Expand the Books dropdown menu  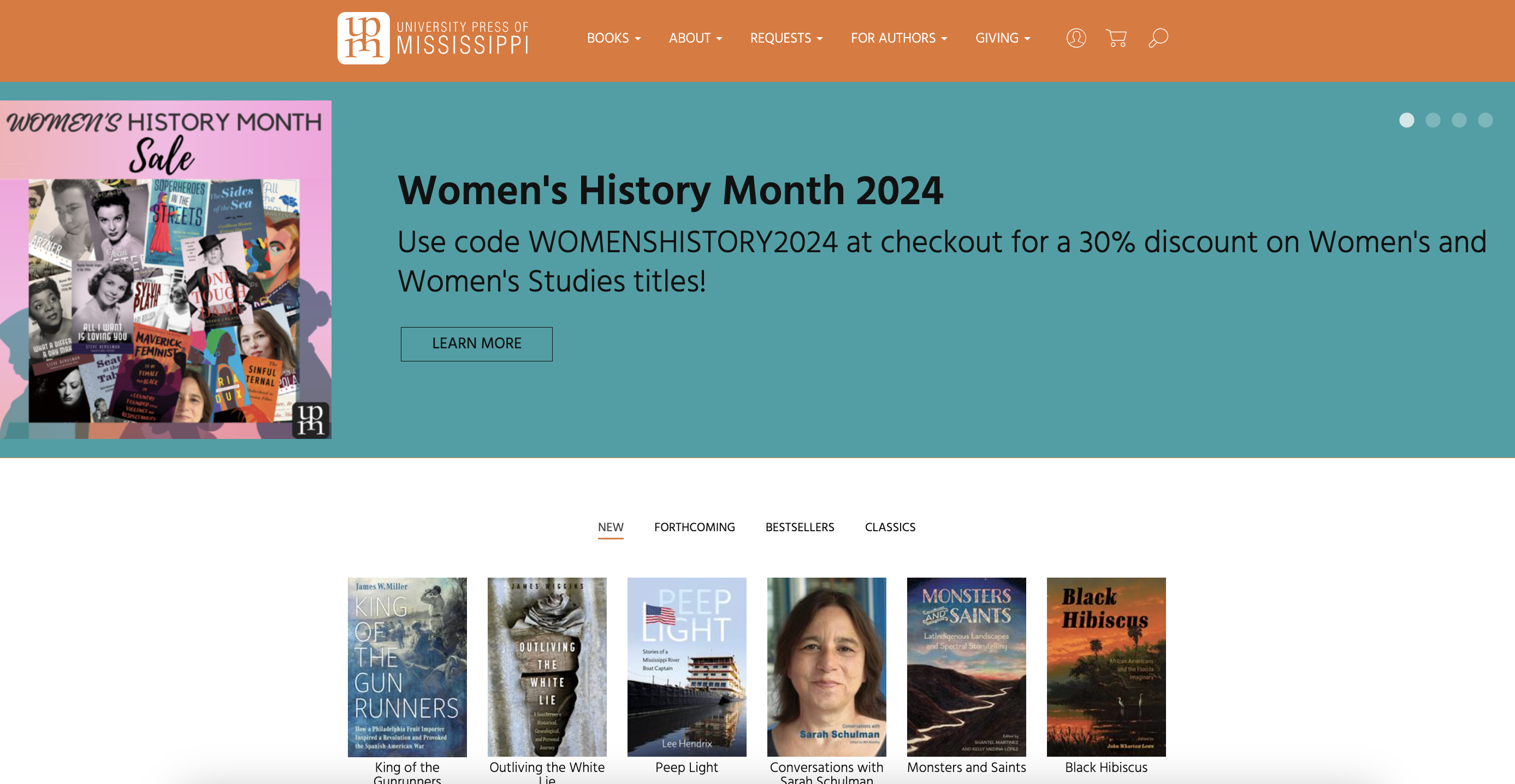click(x=613, y=38)
